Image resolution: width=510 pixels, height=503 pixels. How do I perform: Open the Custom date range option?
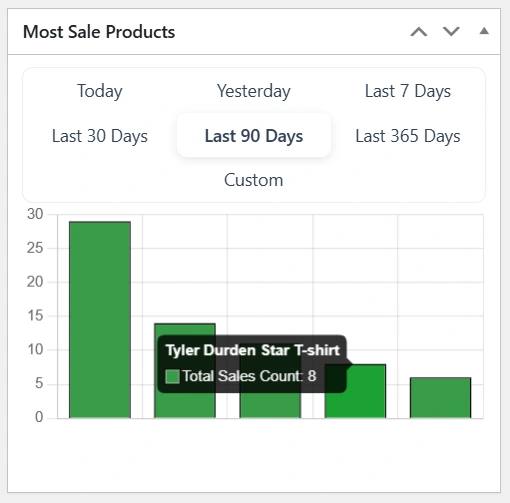pos(254,180)
